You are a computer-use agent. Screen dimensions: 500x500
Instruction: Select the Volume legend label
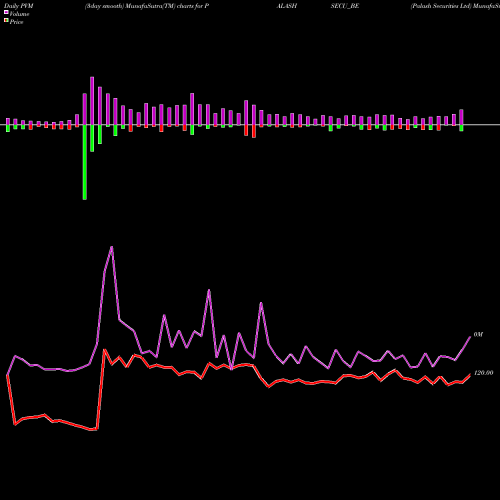[19, 14]
